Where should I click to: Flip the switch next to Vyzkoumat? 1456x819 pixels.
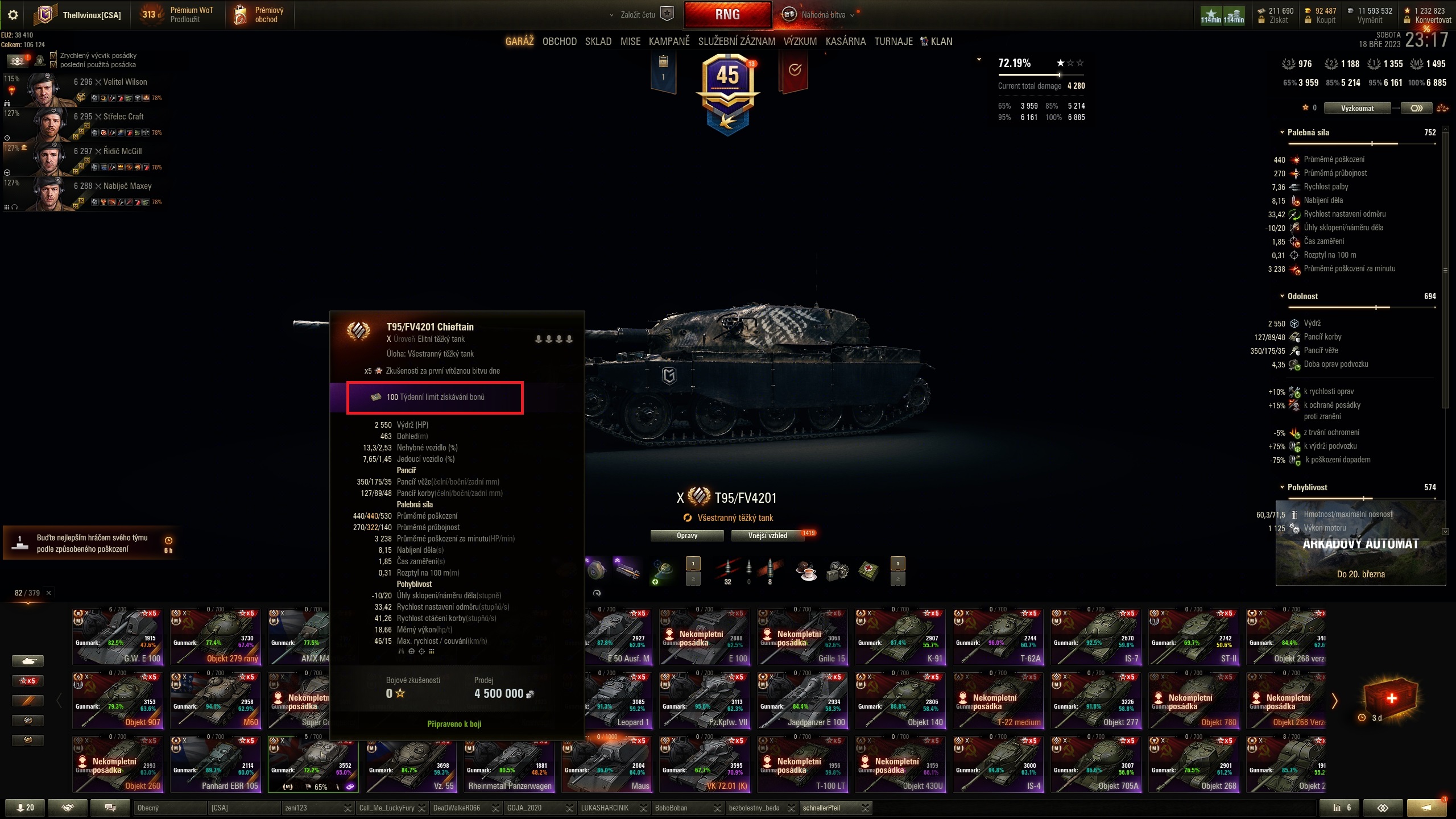[x=1416, y=108]
